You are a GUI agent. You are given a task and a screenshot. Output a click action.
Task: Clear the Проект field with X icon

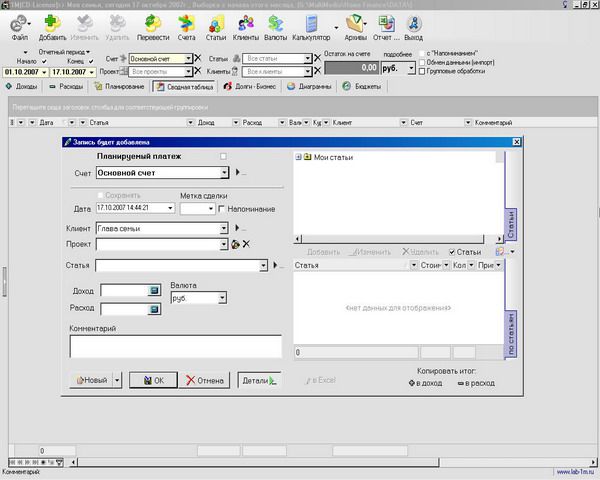[x=245, y=243]
